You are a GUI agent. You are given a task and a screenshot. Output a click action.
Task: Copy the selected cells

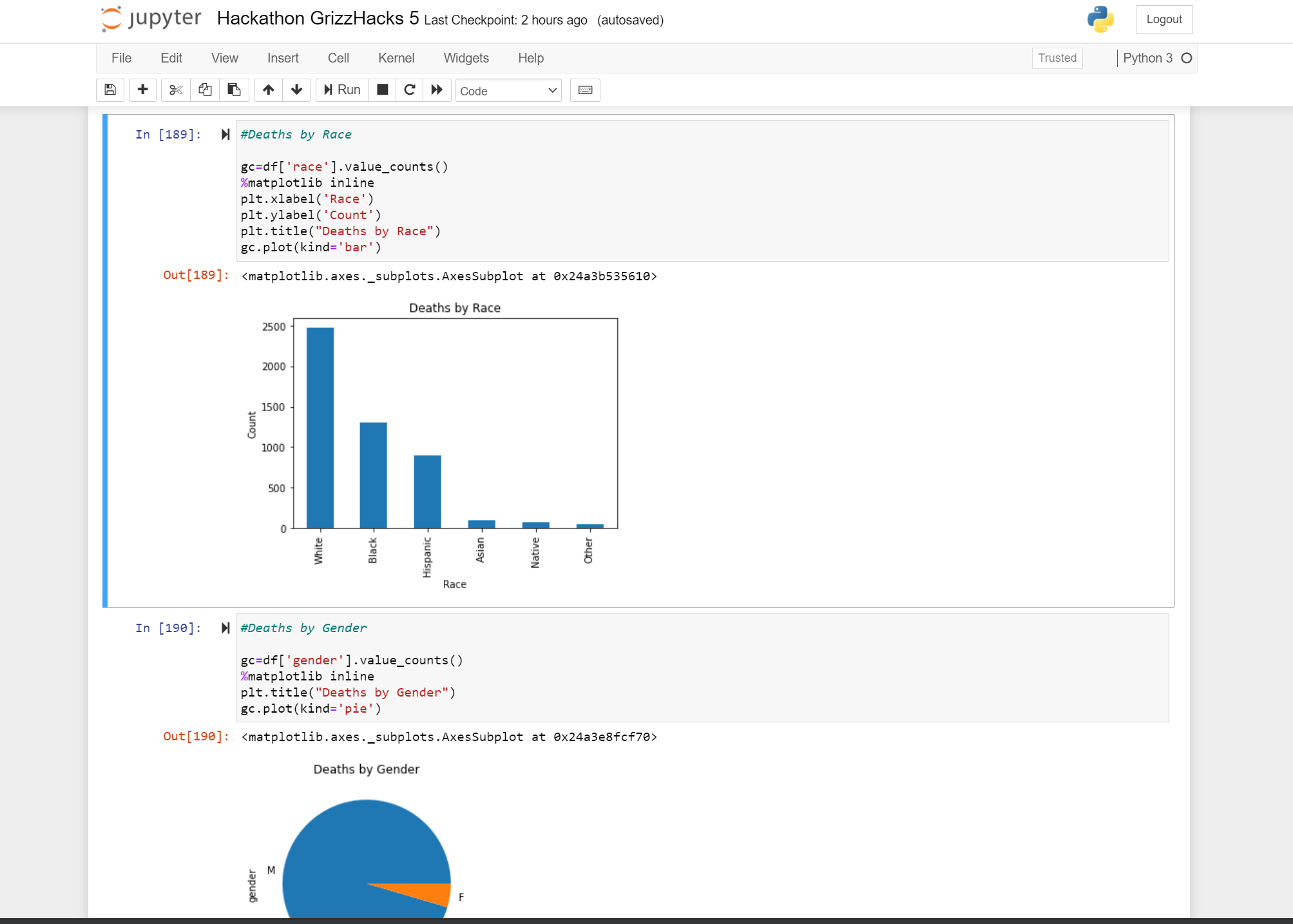[x=205, y=90]
